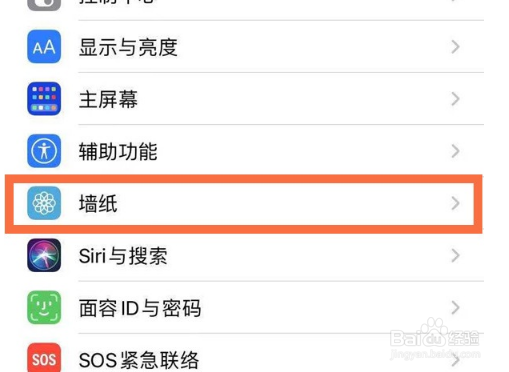509x372 pixels.
Task: Open the 显示与亮度 chevron arrow
Action: 455,47
